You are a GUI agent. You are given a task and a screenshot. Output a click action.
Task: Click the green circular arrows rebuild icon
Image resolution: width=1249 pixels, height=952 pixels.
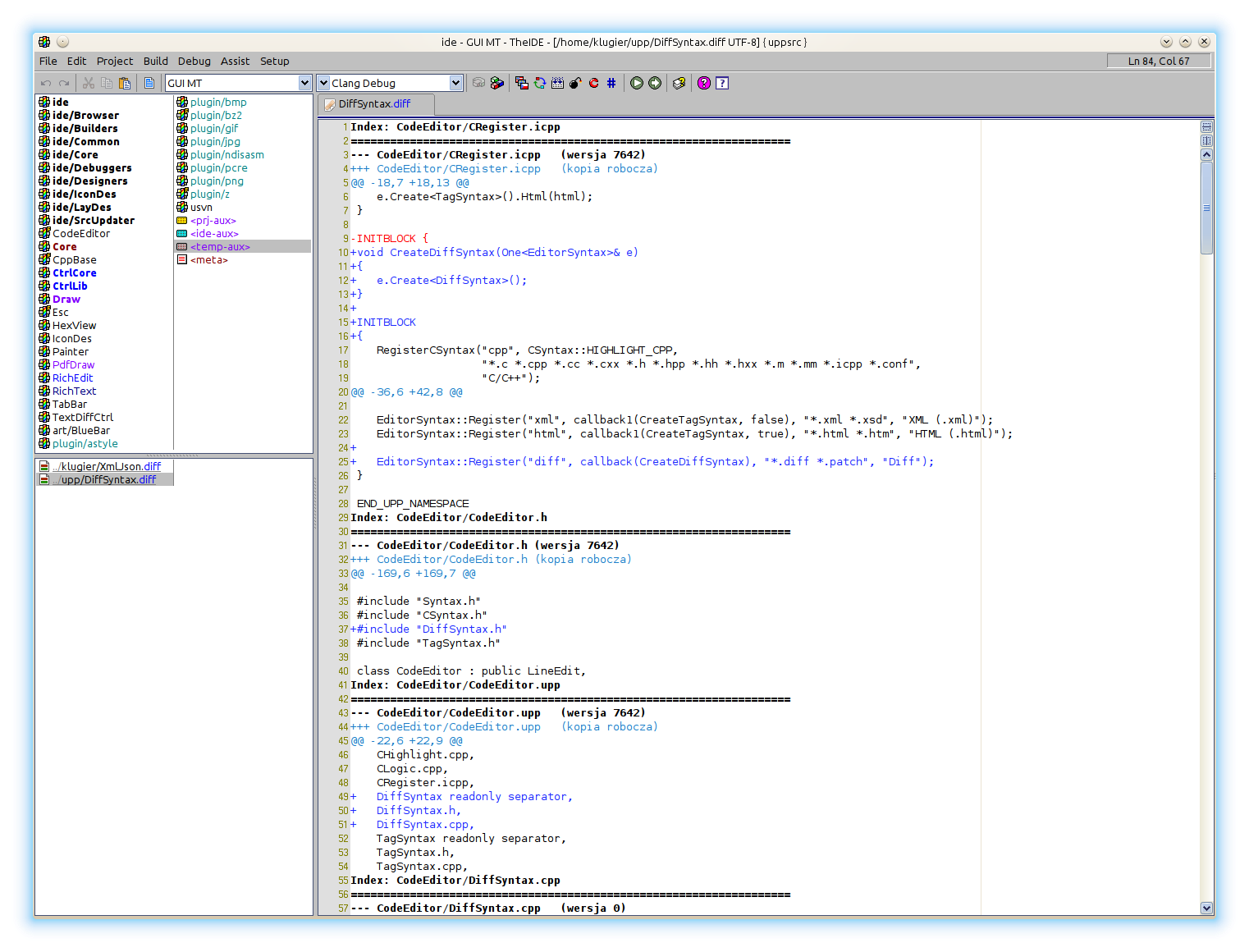coord(540,83)
